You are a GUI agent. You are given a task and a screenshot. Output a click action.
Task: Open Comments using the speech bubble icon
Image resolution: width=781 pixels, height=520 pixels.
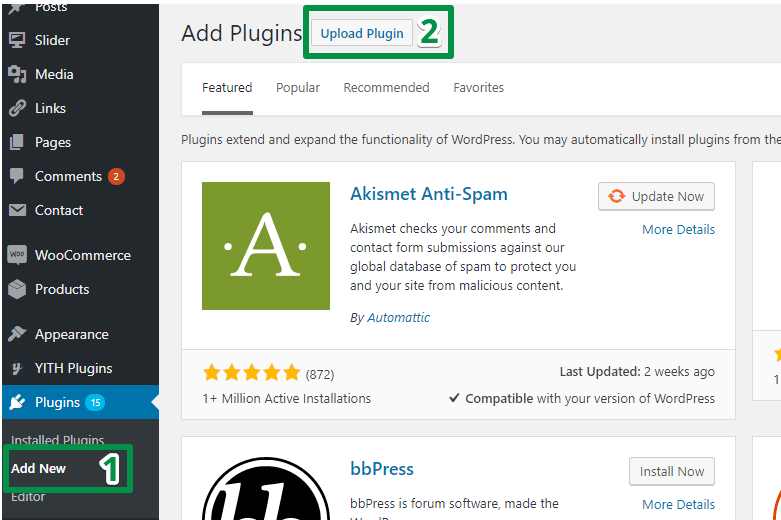click(17, 176)
